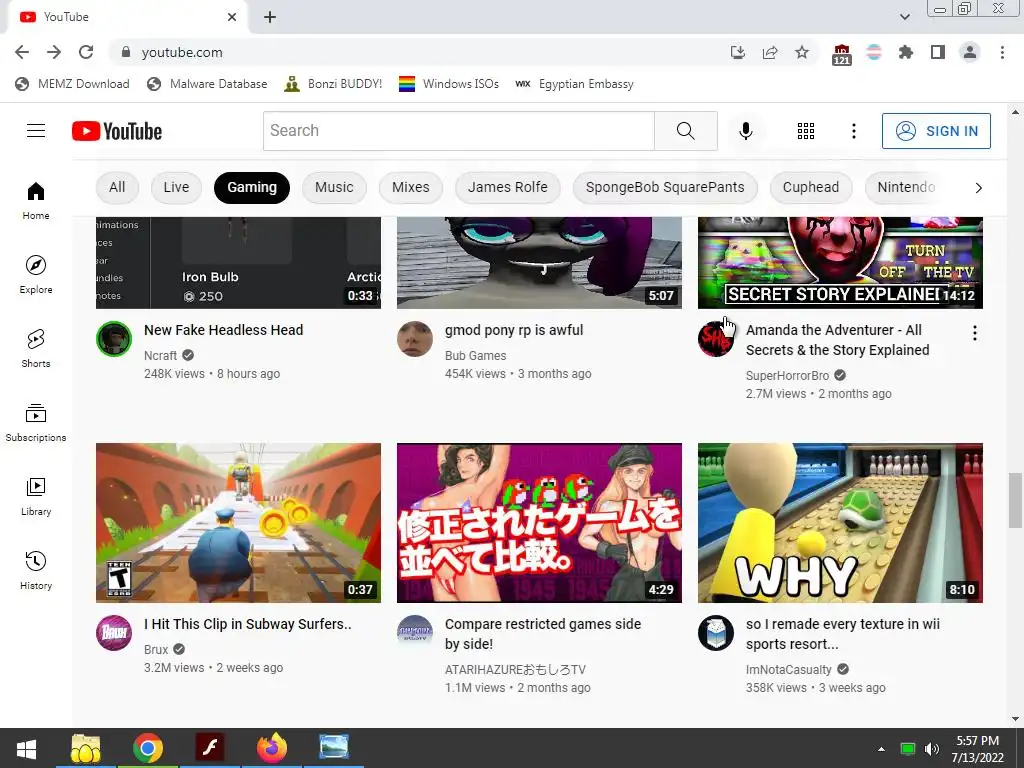Click the SIGN IN button
The width and height of the screenshot is (1024, 768).
(x=936, y=131)
